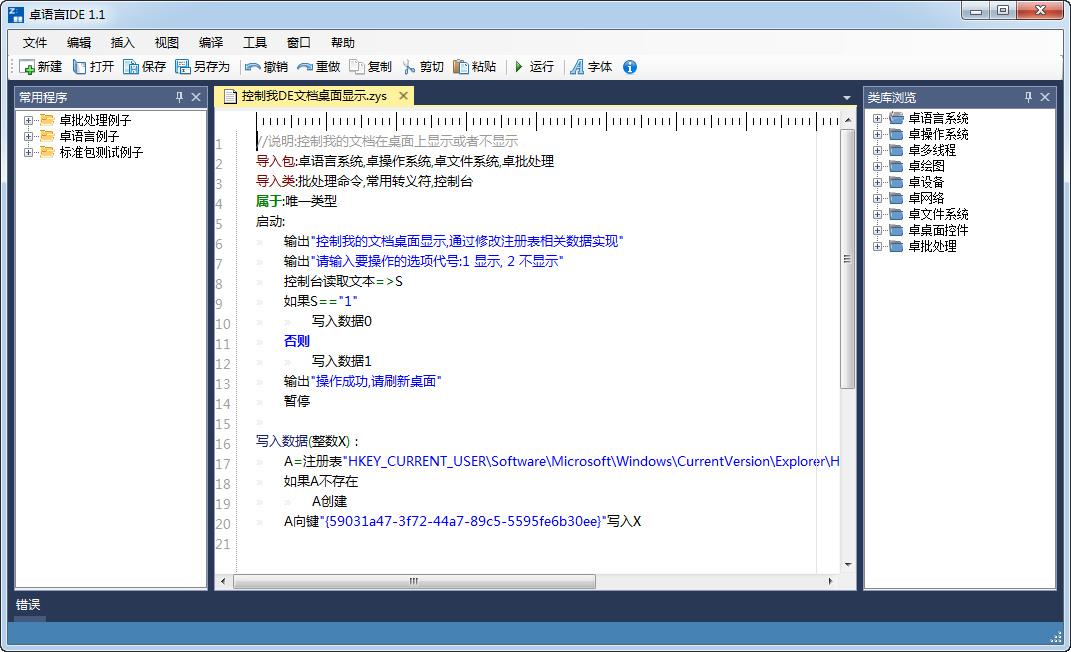
Task: Expand the 卓操作系统 library node
Action: tap(878, 134)
